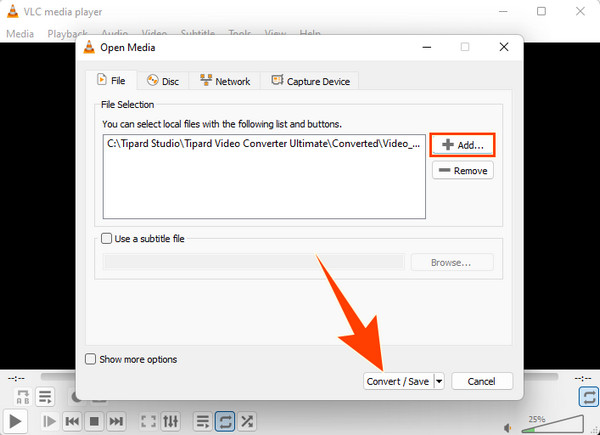Minimize the Open Media dialog
600x435 pixels.
click(427, 47)
